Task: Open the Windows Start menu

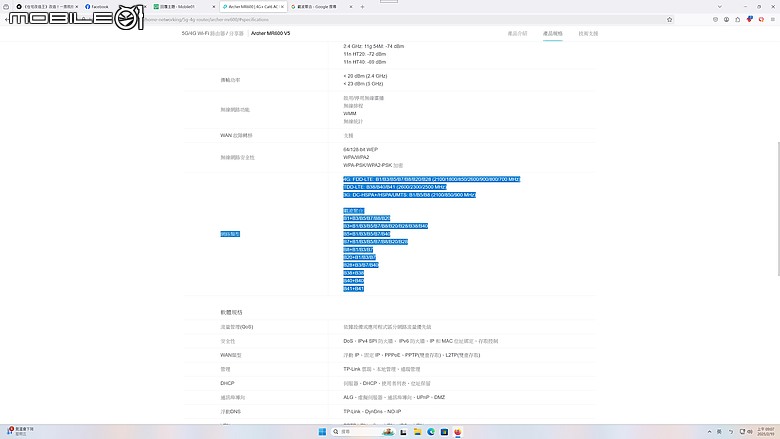Action: pyautogui.click(x=322, y=432)
